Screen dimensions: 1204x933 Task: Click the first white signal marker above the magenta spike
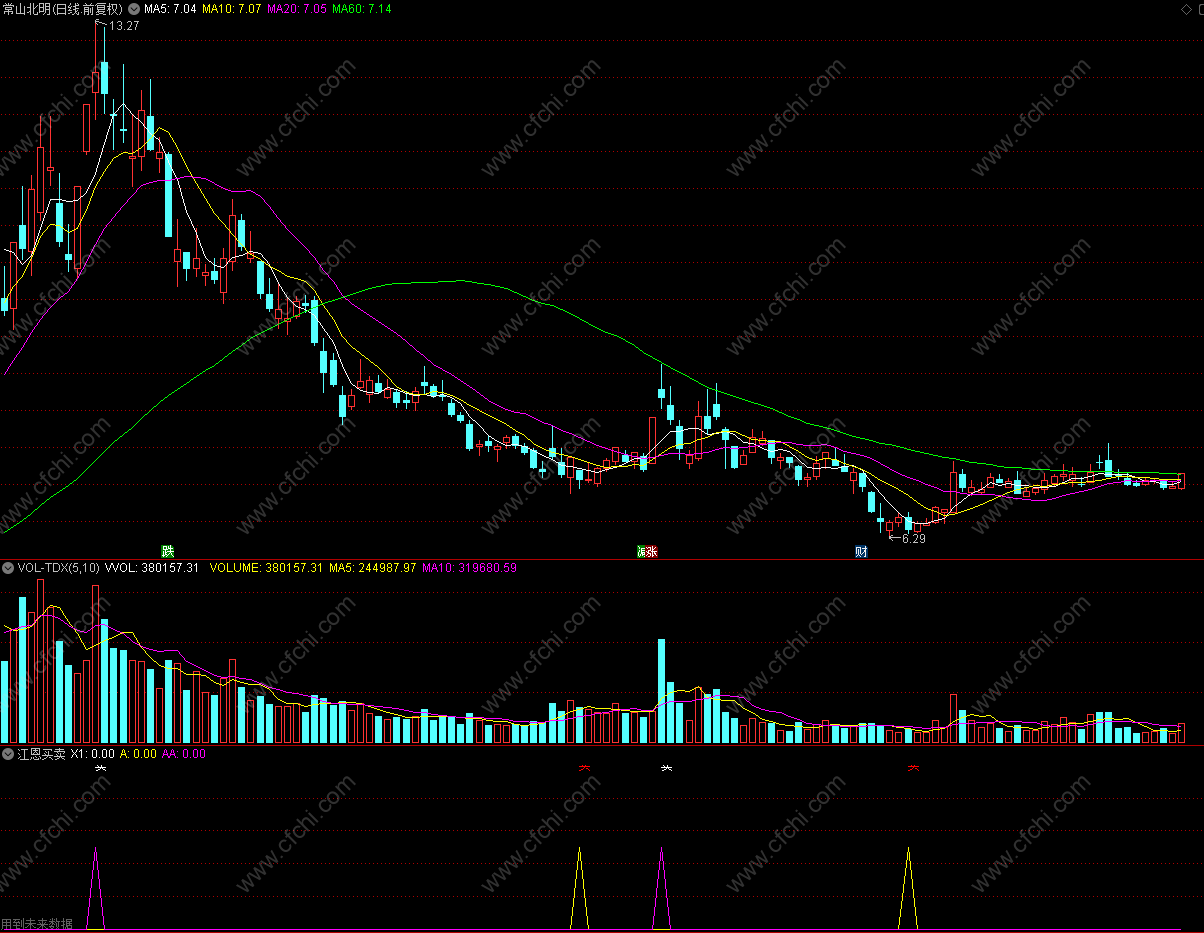point(100,768)
